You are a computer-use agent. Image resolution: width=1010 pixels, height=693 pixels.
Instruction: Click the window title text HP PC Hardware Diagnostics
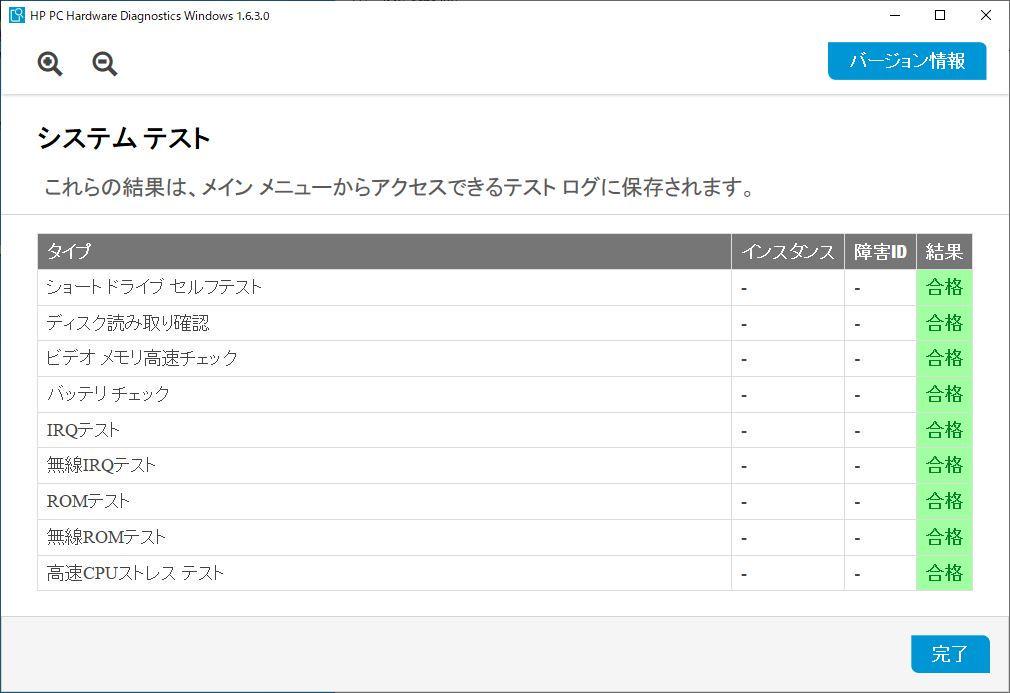click(149, 15)
